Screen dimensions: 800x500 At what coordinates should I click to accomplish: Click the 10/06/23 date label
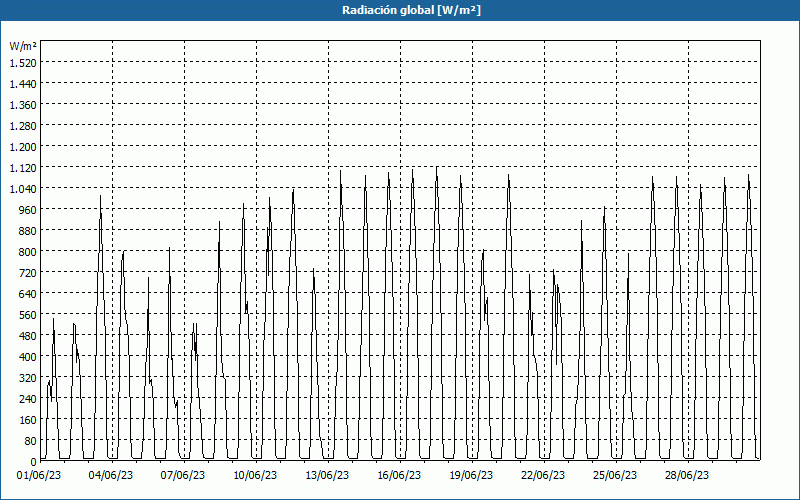click(x=255, y=476)
